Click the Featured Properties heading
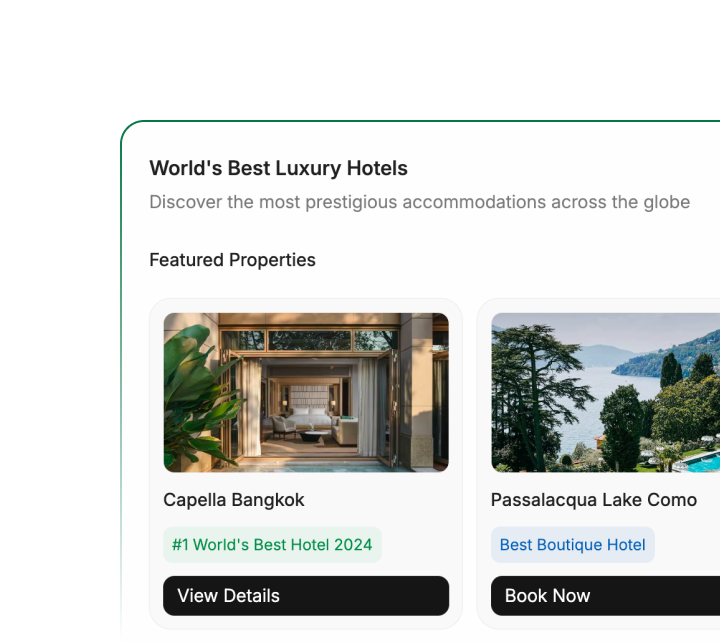The image size is (720, 642). pos(232,260)
